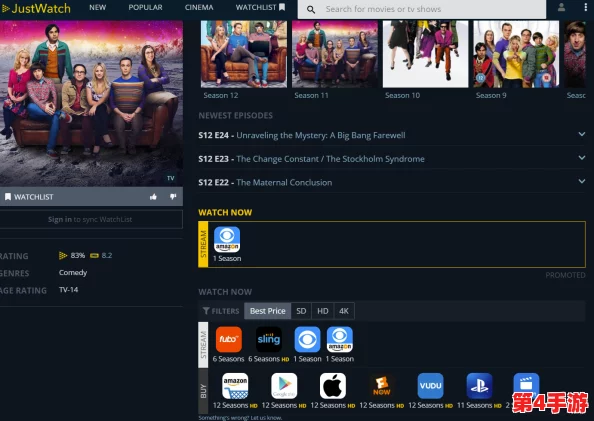Expand The Maternal Conclusion episode

(x=392, y=182)
